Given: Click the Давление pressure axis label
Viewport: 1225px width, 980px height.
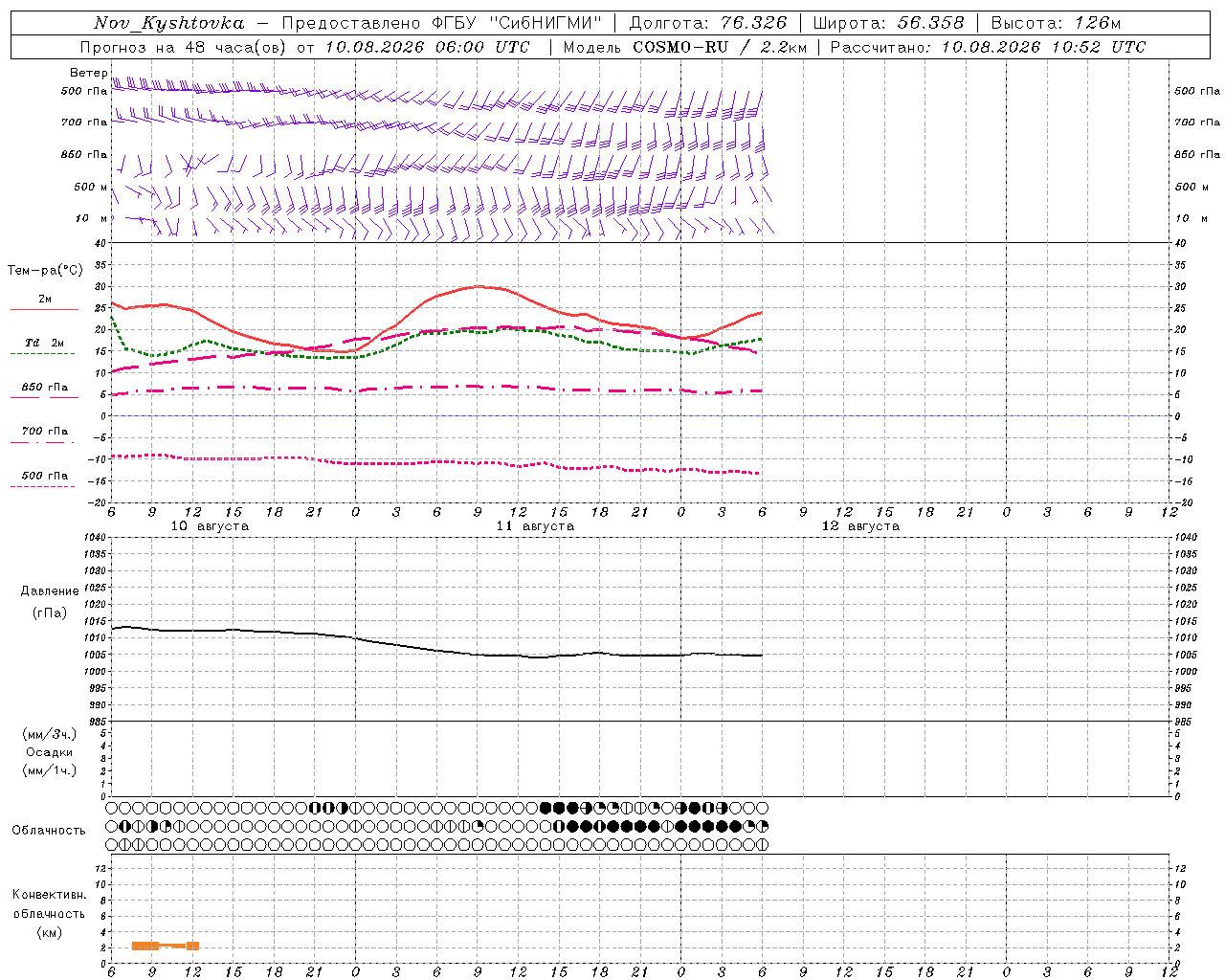Looking at the screenshot, I should [x=50, y=591].
